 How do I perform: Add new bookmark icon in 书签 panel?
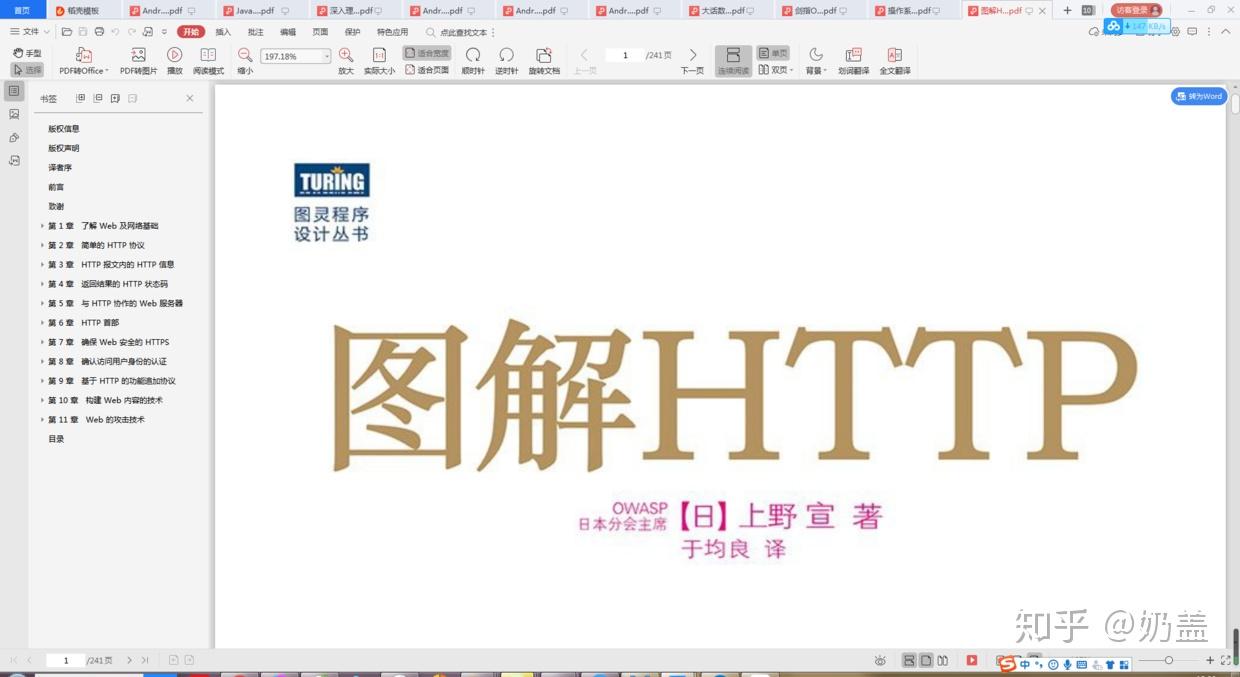[115, 98]
